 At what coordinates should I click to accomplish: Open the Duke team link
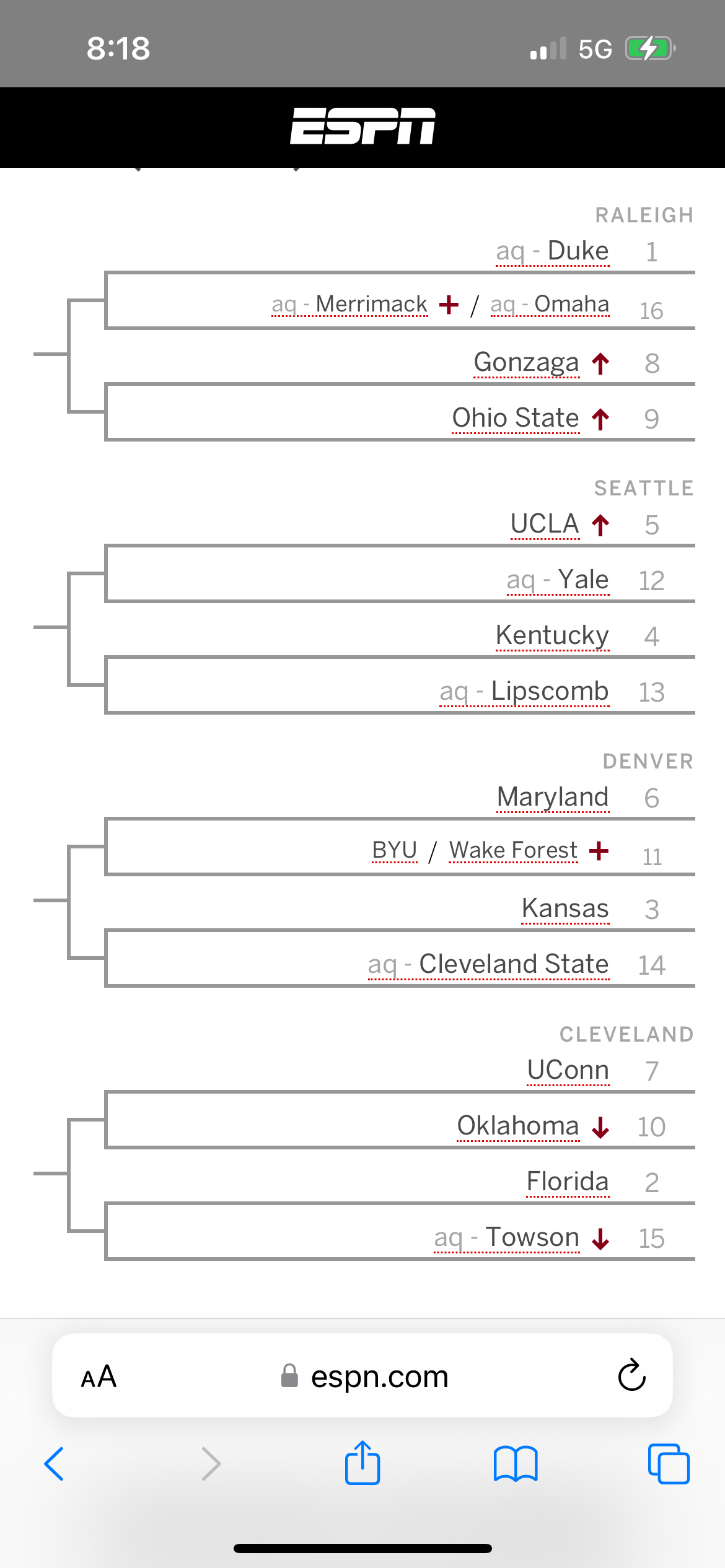tap(578, 251)
